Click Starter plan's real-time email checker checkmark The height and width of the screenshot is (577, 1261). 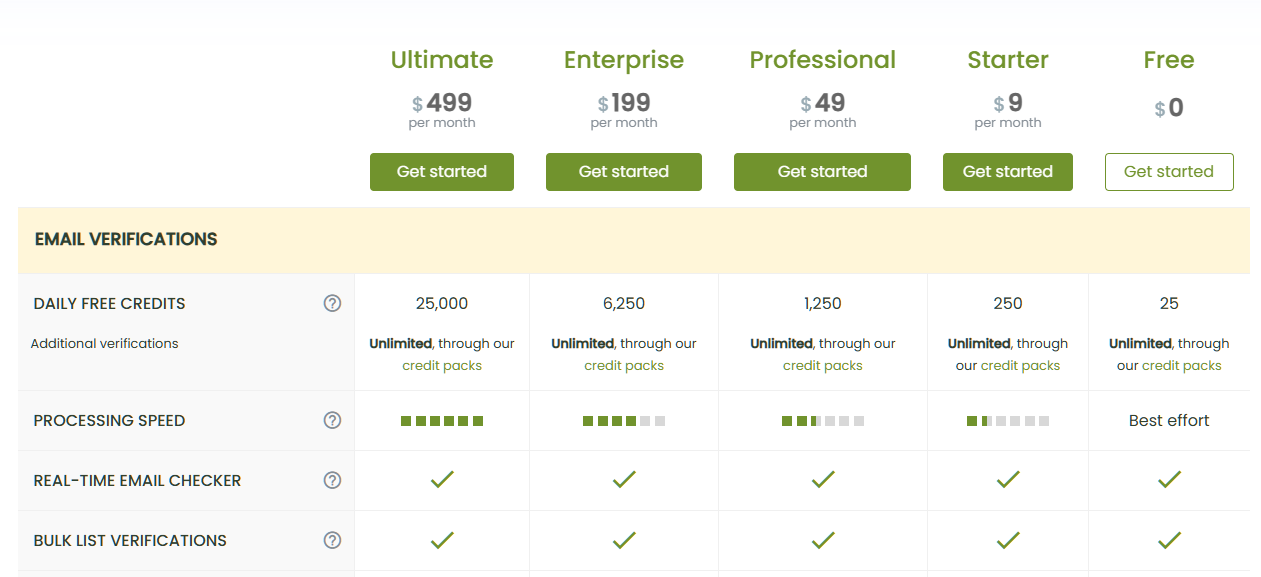[x=1008, y=481]
